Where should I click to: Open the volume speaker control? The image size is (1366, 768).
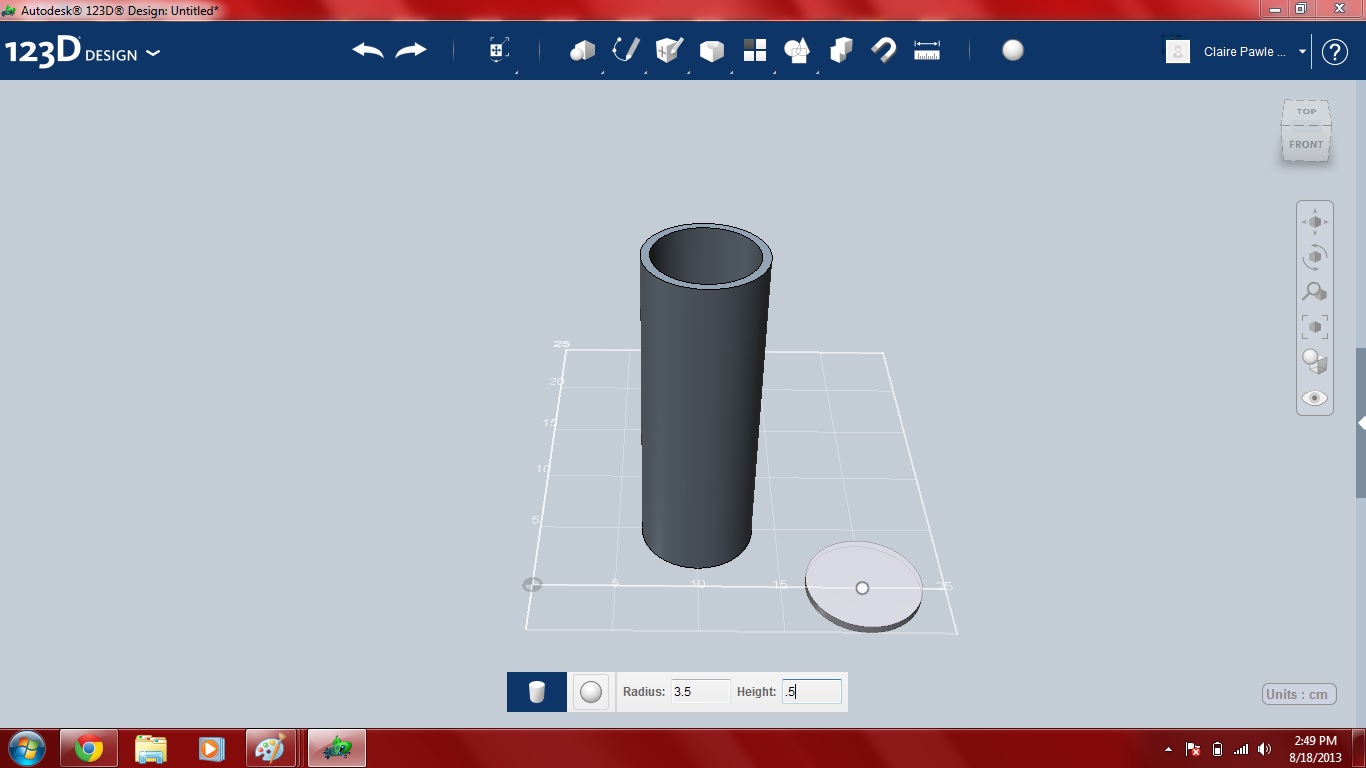tap(1265, 749)
